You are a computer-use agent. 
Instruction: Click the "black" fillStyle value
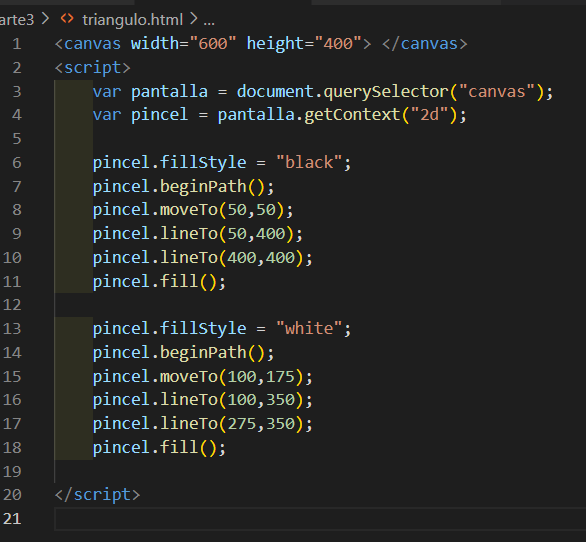(x=309, y=163)
